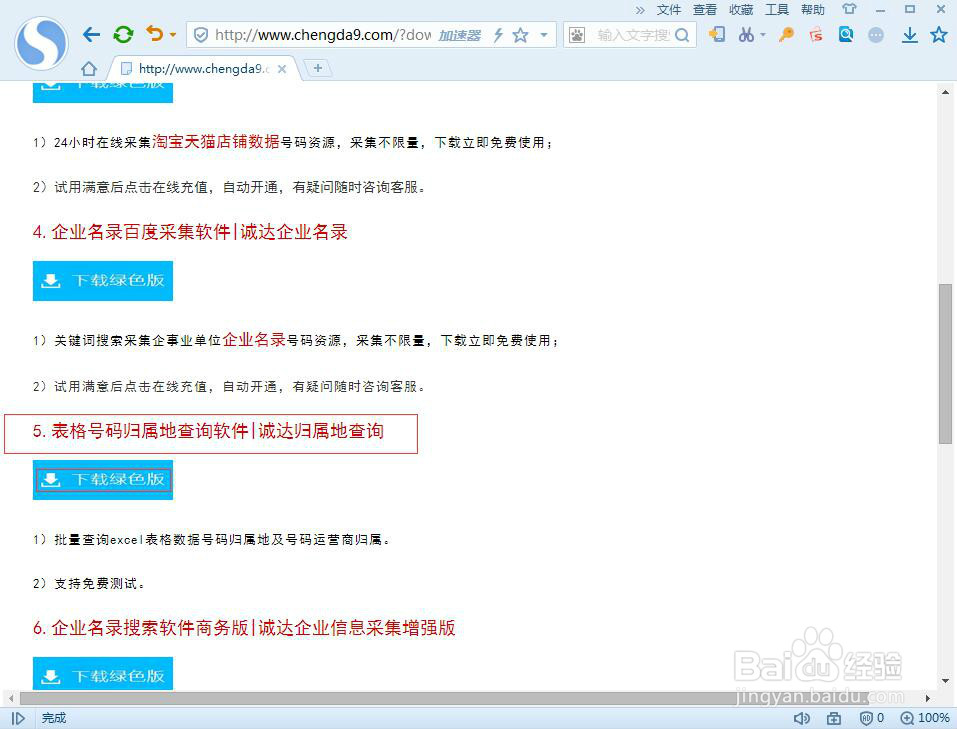
Task: Open the 收藏 menu
Action: click(741, 10)
